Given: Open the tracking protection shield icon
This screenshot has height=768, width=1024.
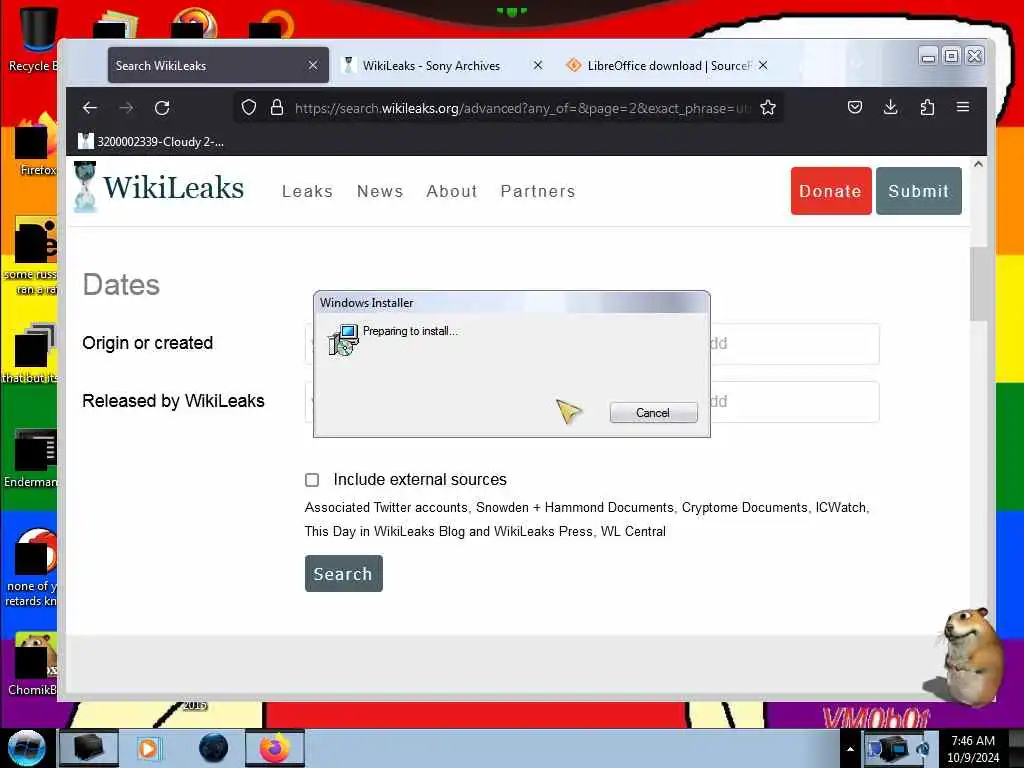Looking at the screenshot, I should click(x=249, y=108).
